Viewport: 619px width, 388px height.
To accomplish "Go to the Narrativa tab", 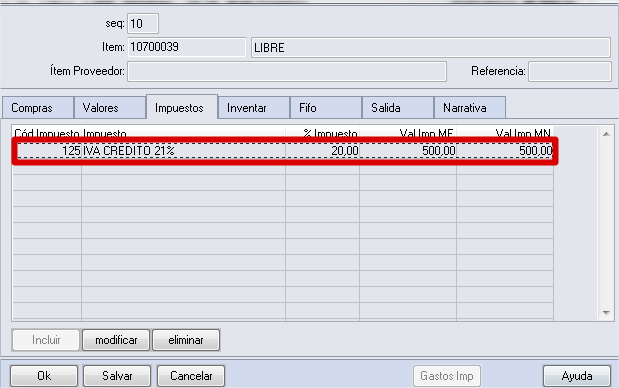I will [x=470, y=108].
